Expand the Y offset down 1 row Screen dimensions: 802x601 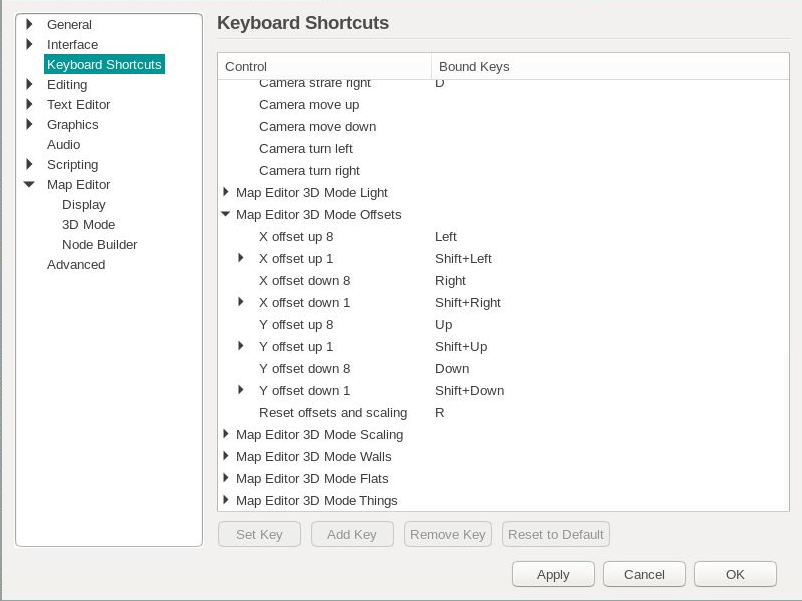pos(241,390)
